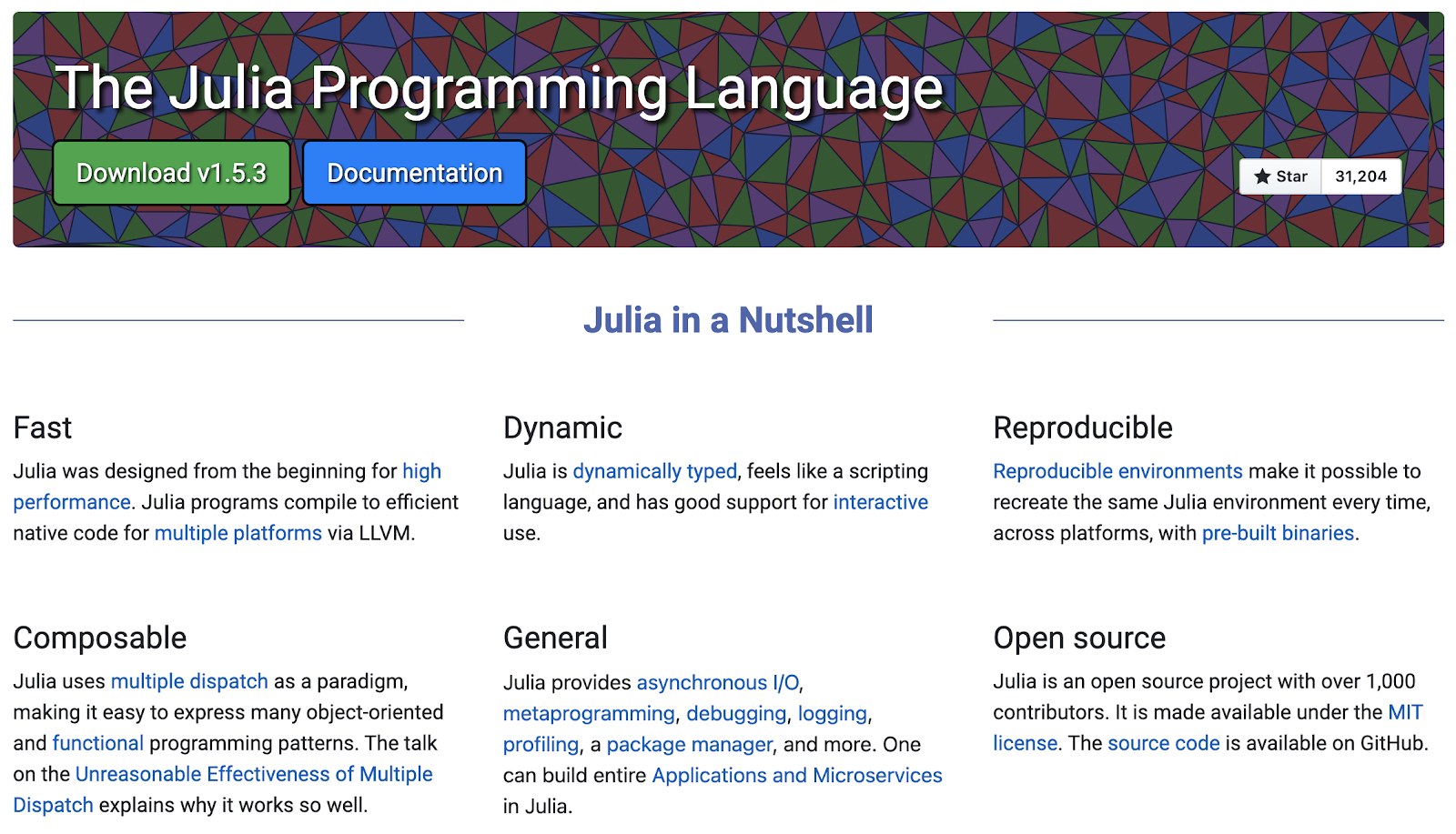This screenshot has width=1456, height=834.
Task: Open the 'multiple dispatch' link
Action: point(189,681)
